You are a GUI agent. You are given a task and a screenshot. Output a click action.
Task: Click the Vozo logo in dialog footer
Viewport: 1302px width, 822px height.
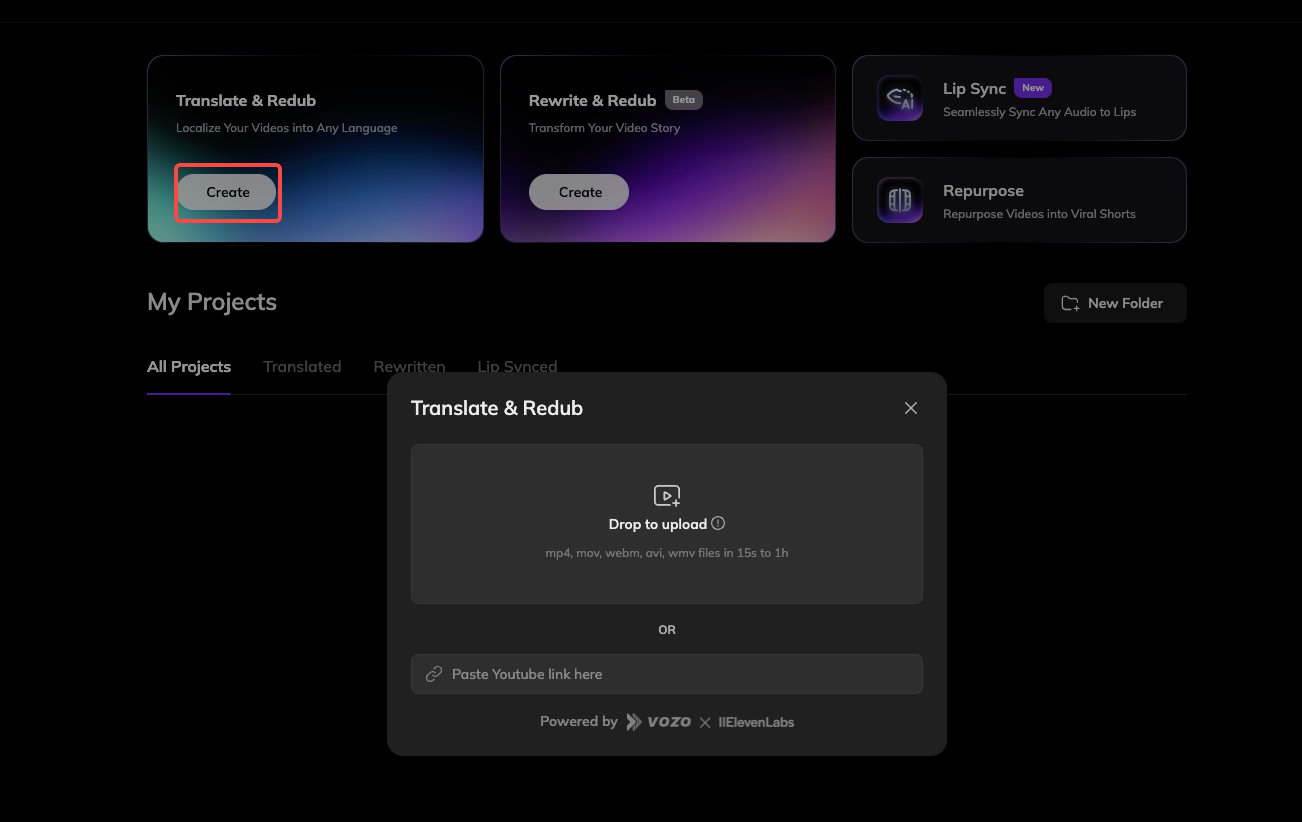tap(658, 722)
